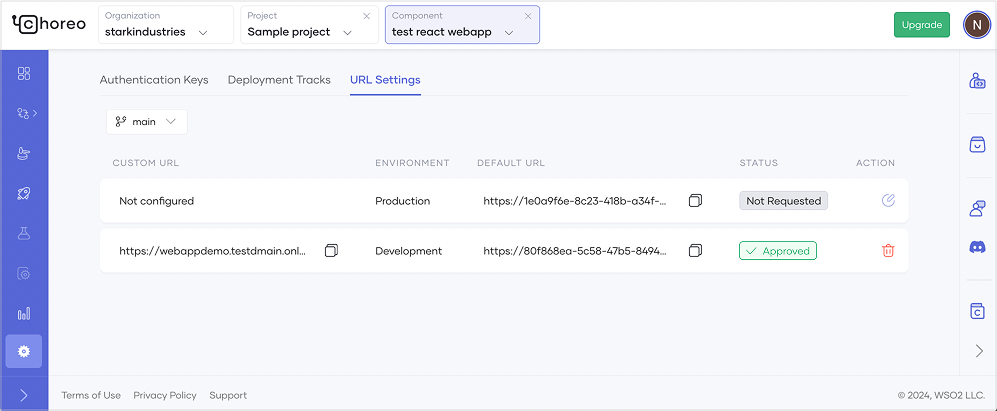Click the Choreo logo
The image size is (997, 411).
[48, 25]
